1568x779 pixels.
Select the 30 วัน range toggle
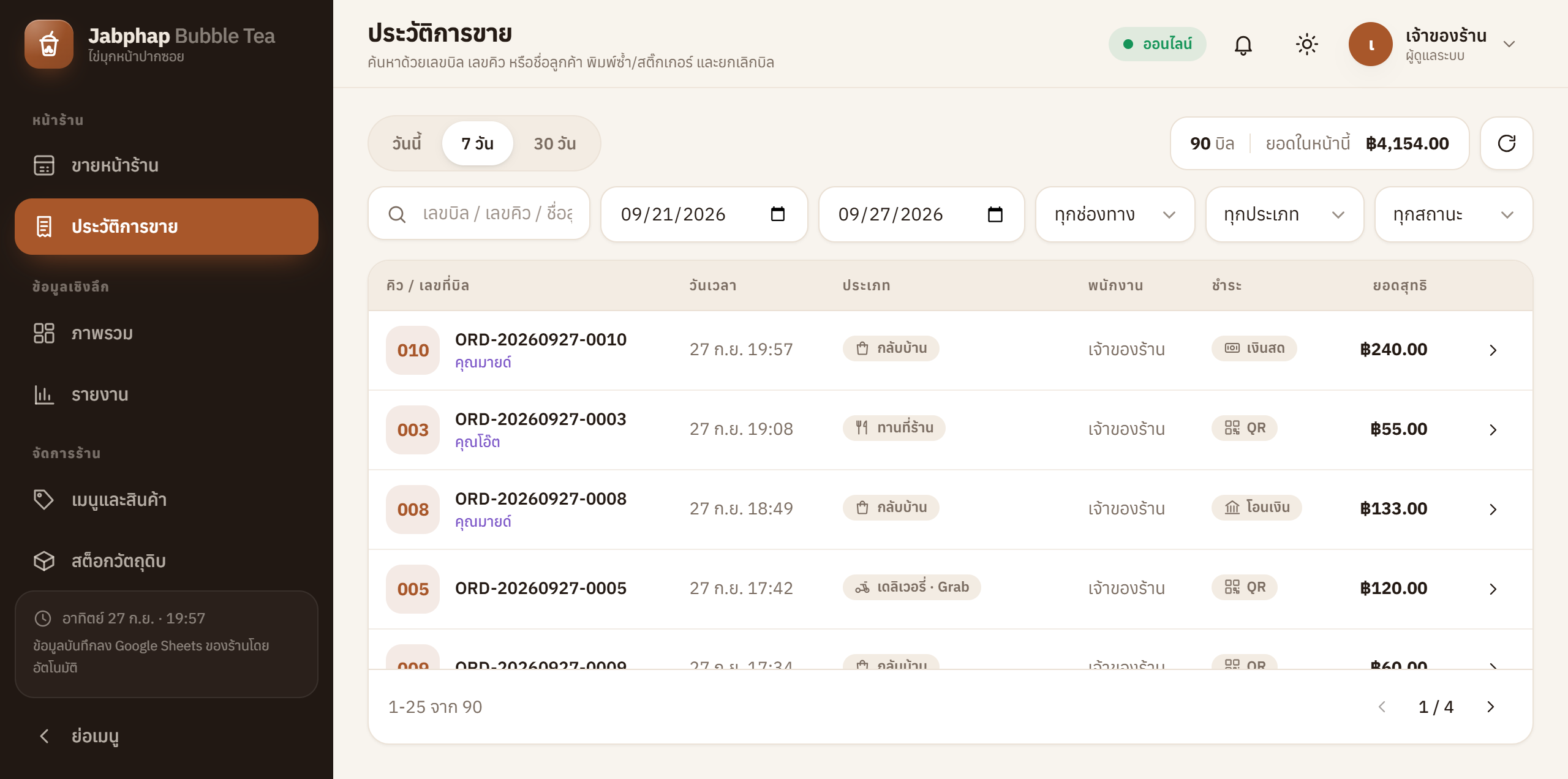pos(555,143)
